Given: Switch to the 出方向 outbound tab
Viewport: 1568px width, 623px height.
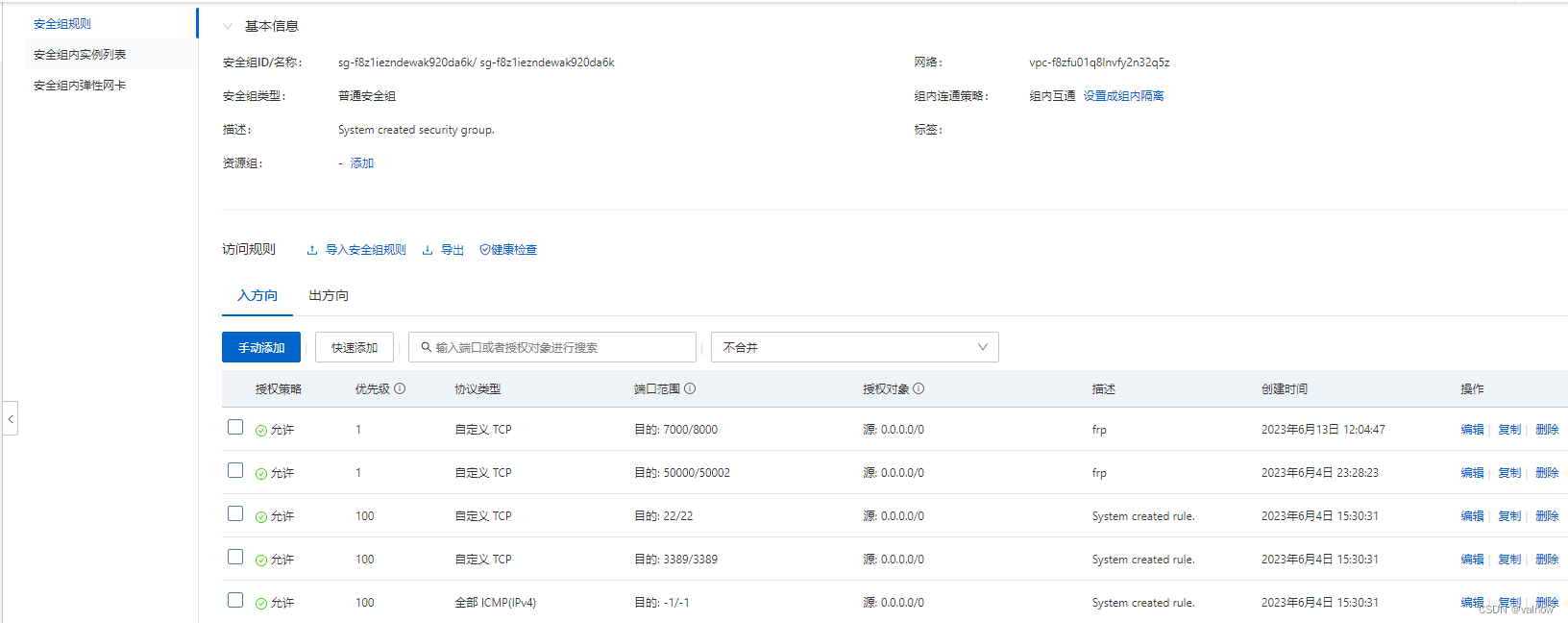Looking at the screenshot, I should pyautogui.click(x=329, y=295).
